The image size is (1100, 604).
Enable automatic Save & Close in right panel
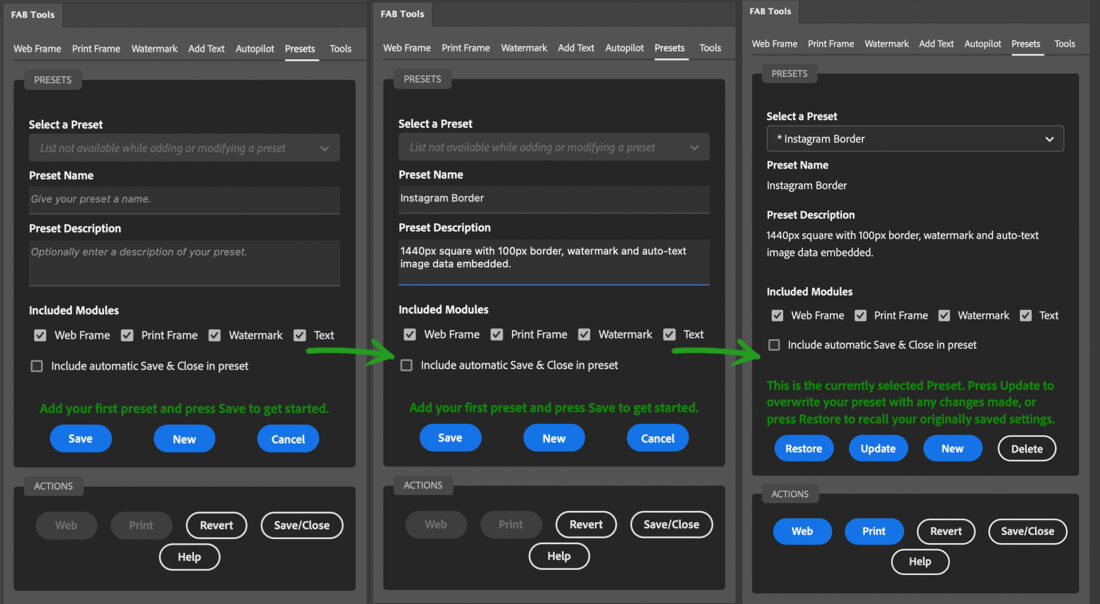[774, 345]
